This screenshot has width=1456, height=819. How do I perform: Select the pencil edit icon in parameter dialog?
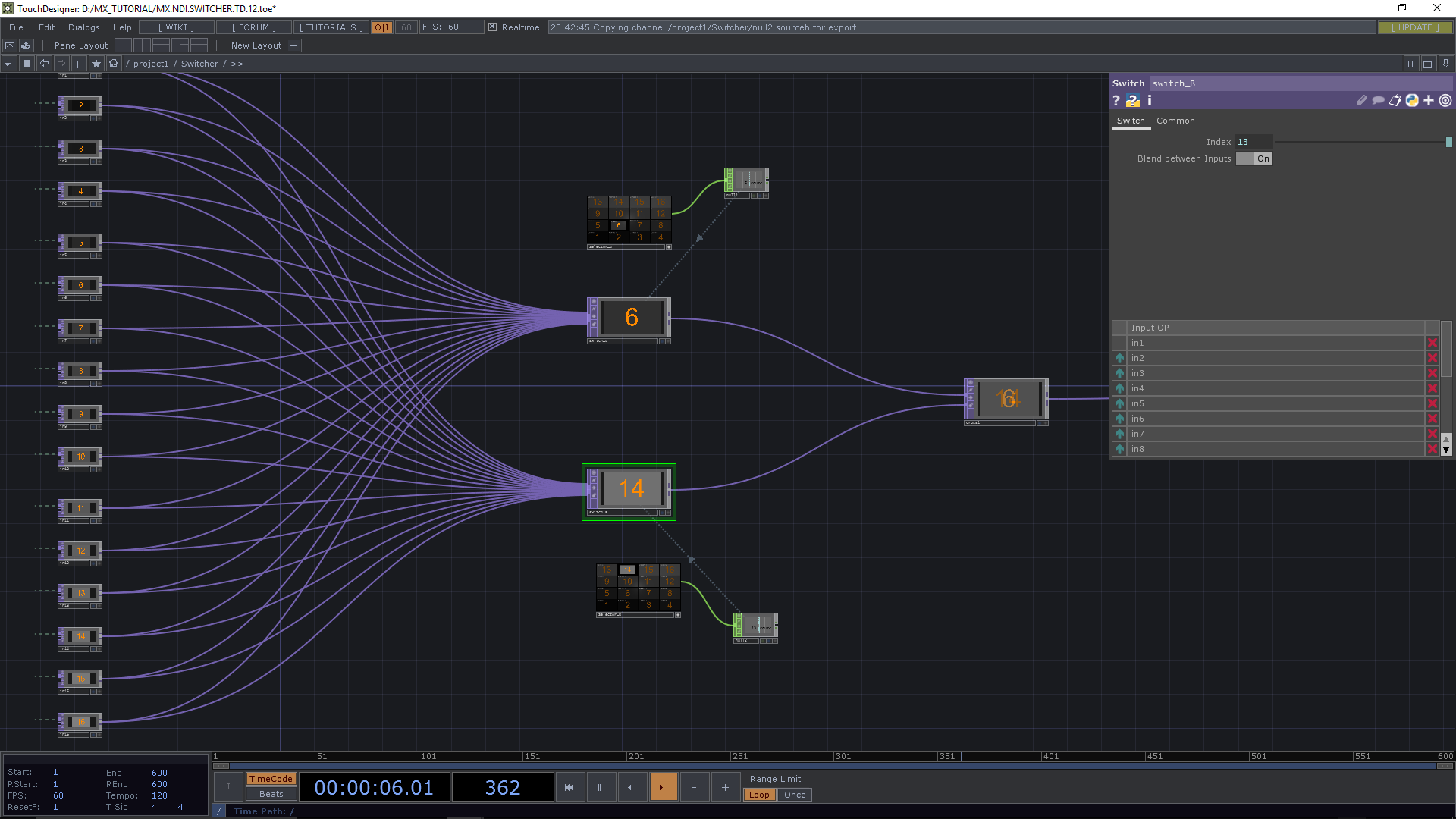pos(1362,101)
